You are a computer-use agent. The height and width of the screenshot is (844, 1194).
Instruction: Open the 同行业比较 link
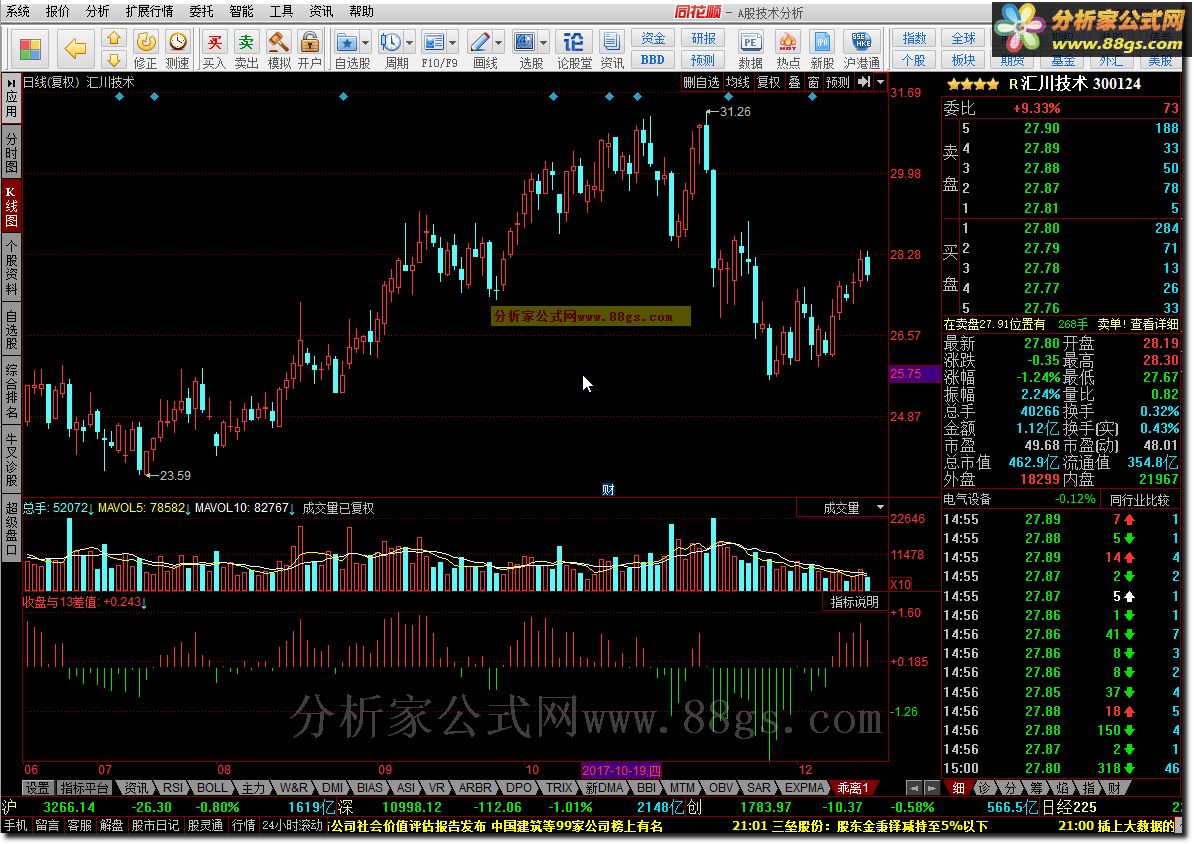pos(1139,500)
